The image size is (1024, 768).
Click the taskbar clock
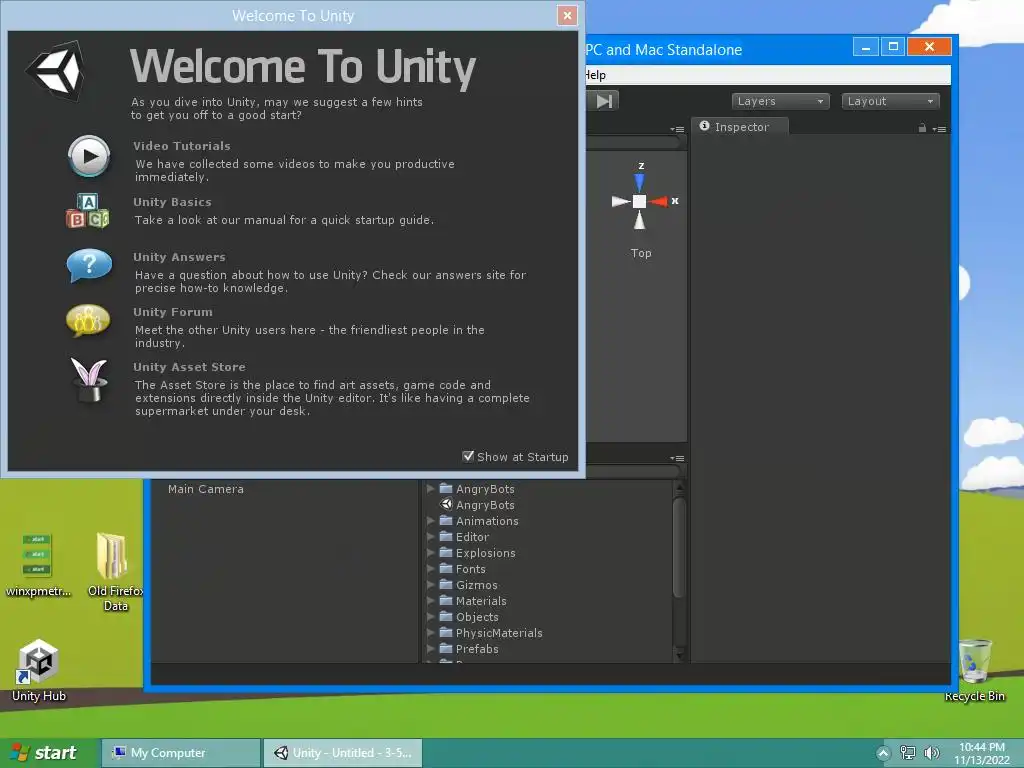point(982,753)
